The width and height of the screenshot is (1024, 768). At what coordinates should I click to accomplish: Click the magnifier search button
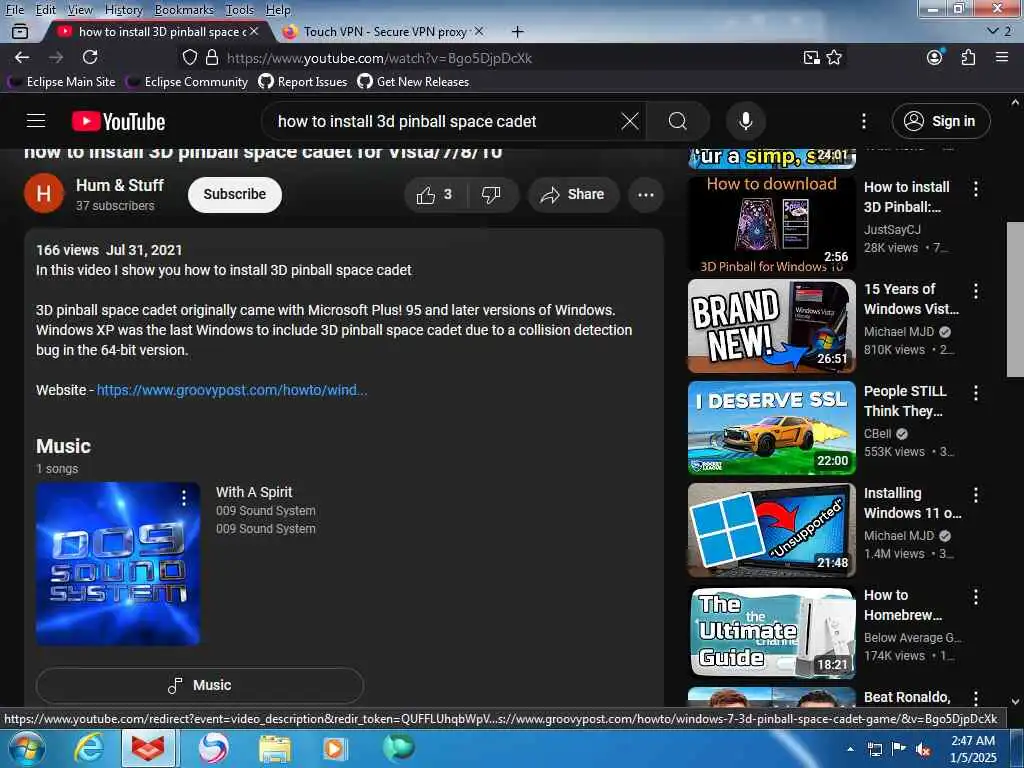pyautogui.click(x=677, y=121)
